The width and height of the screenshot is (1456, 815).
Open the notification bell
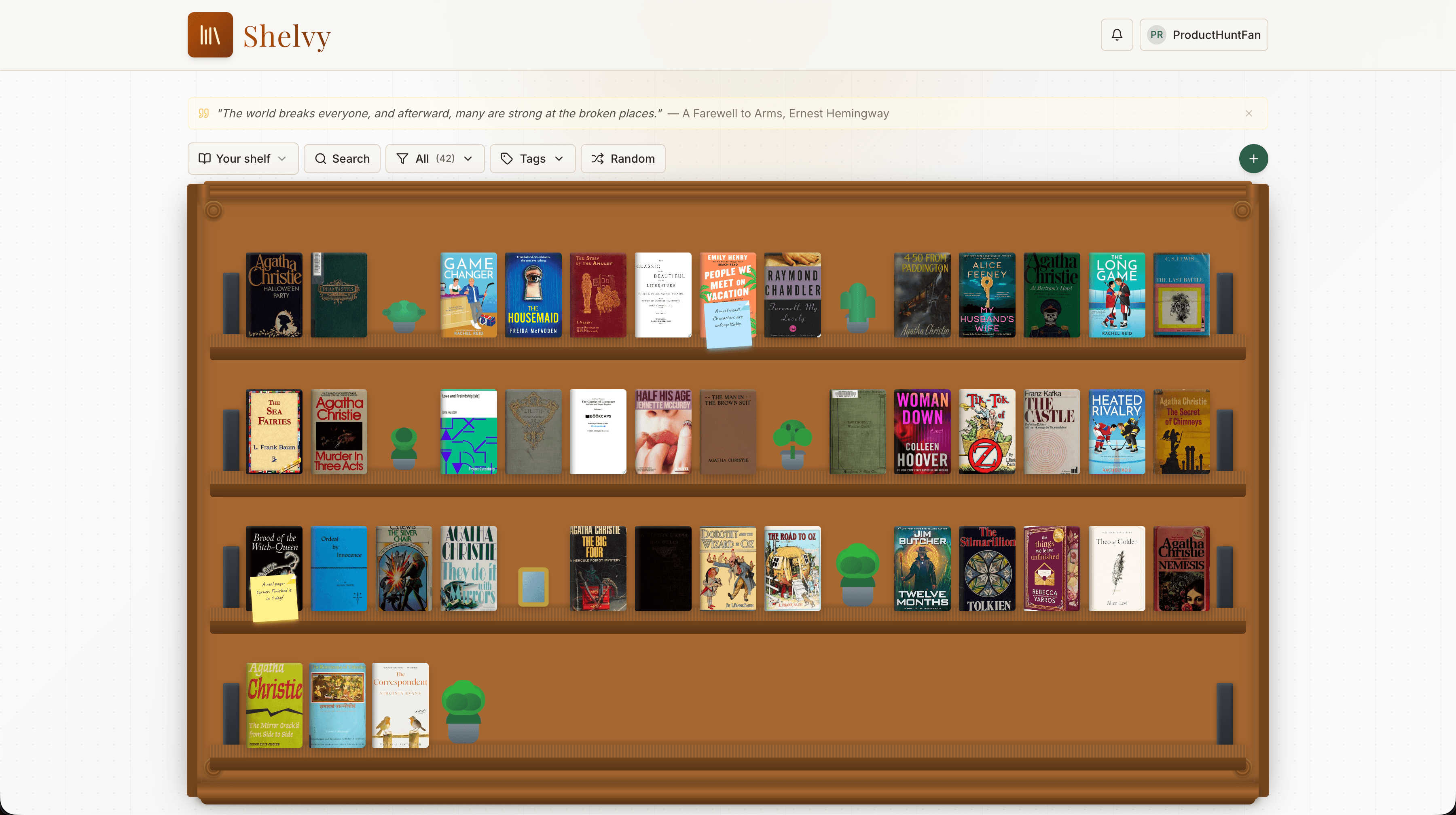tap(1116, 34)
